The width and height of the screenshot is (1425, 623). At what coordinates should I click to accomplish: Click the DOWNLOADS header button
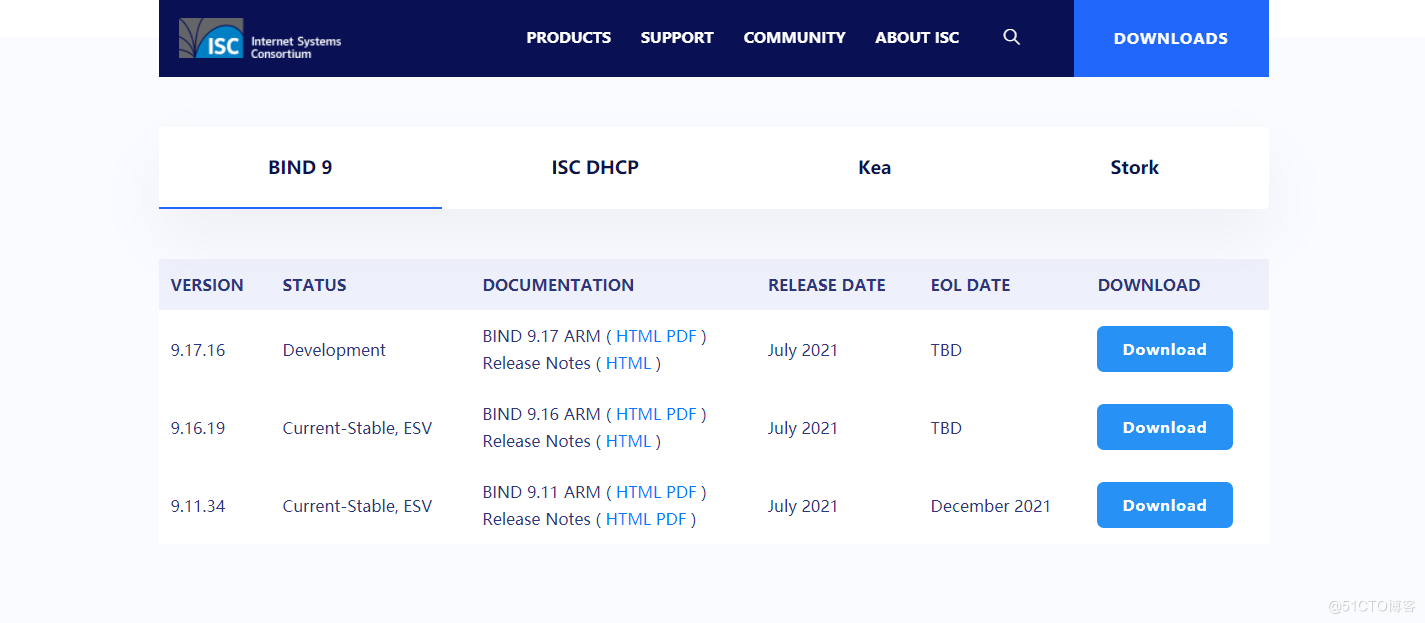[1171, 38]
